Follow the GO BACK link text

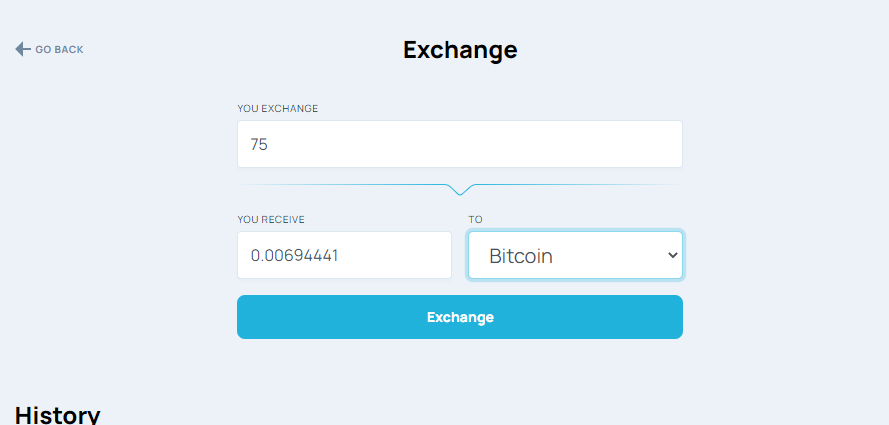(x=59, y=49)
